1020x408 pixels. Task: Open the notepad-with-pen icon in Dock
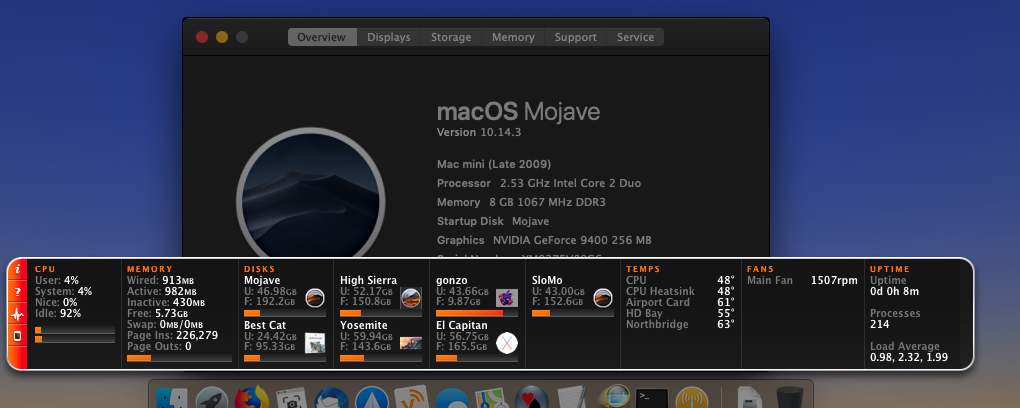tap(572, 399)
